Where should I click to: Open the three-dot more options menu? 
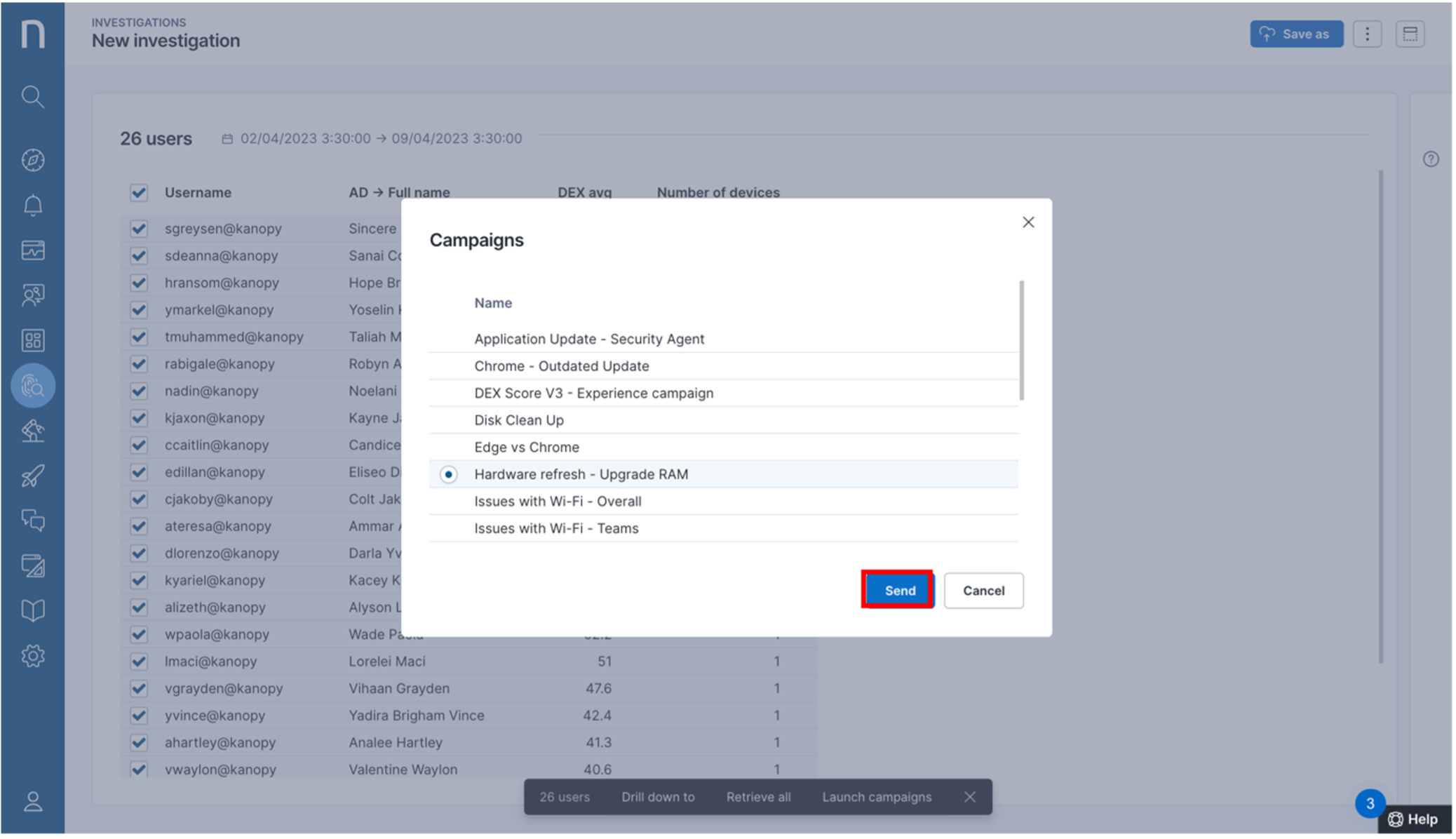click(x=1367, y=34)
